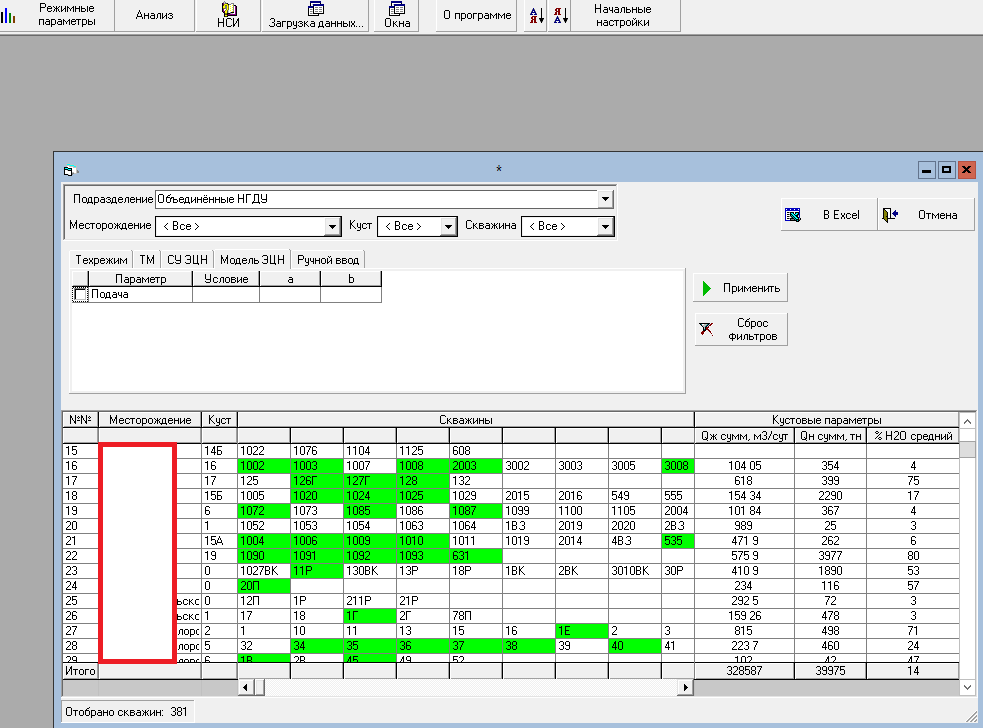This screenshot has width=983, height=728.
Task: Click the % H2O средний header
Action: pos(913,436)
